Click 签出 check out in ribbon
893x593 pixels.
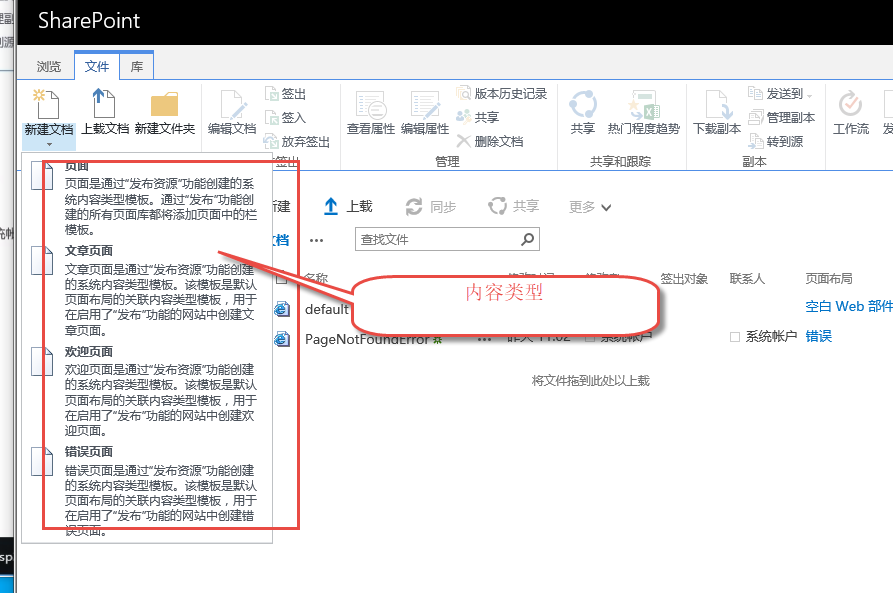[286, 93]
